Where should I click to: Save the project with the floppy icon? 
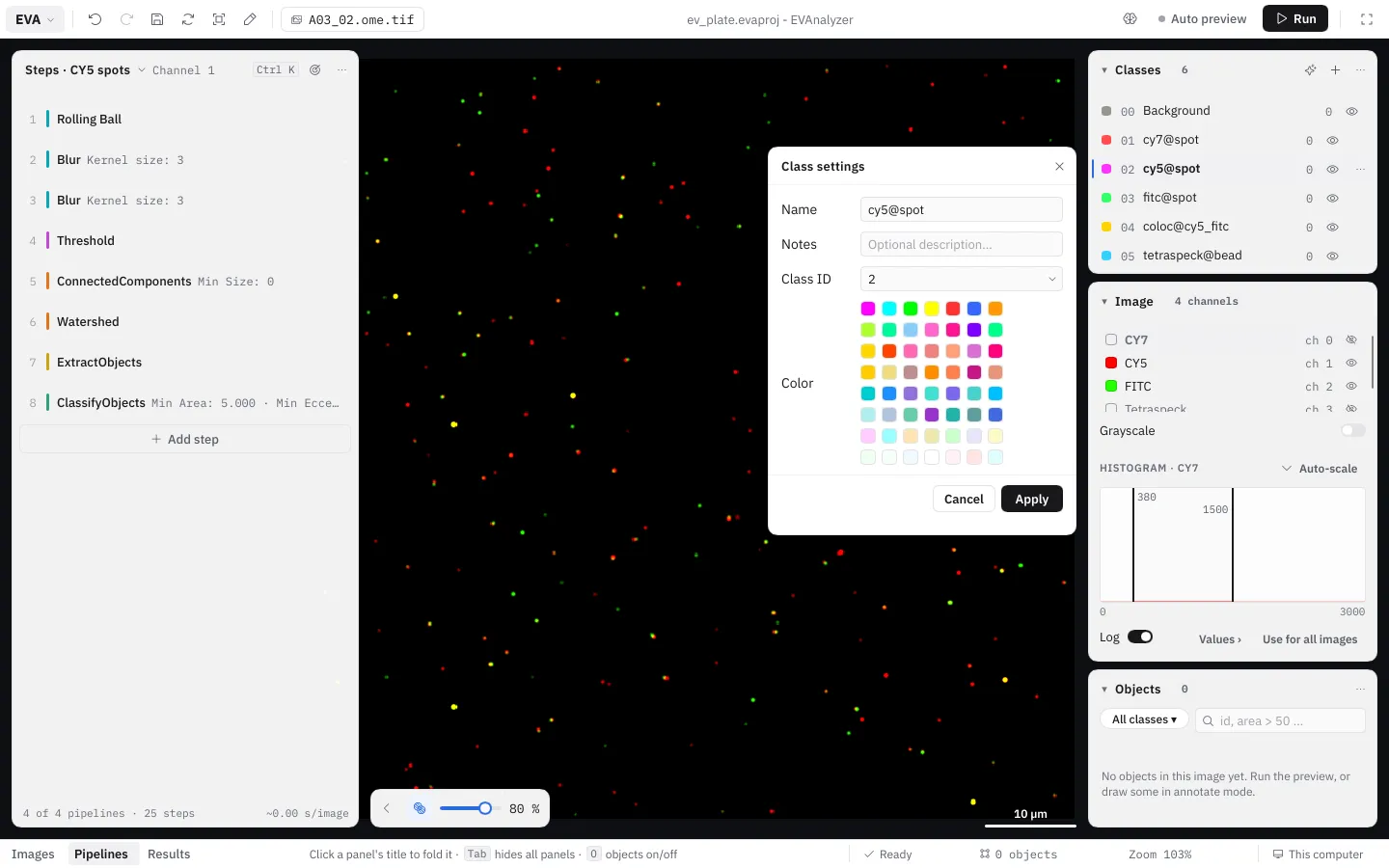[x=157, y=19]
